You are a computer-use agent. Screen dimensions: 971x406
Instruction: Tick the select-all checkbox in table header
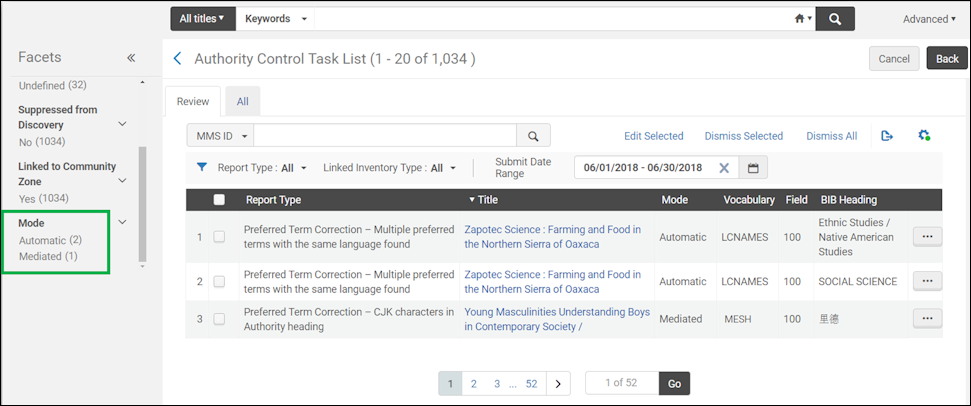219,200
